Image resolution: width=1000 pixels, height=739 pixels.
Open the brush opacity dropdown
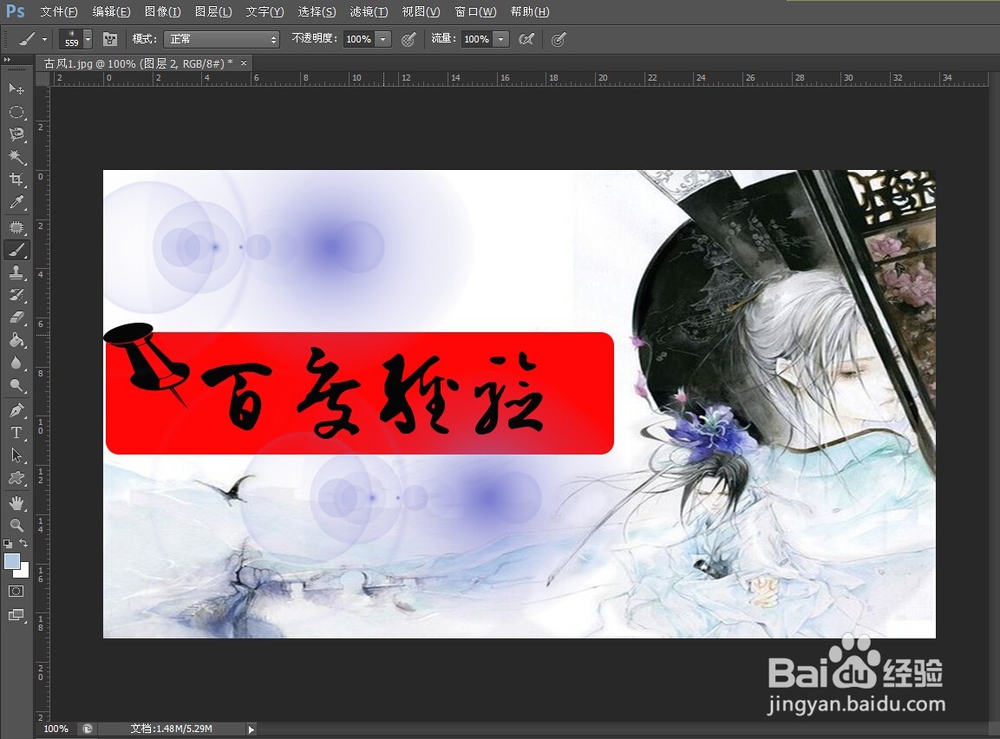tap(384, 39)
